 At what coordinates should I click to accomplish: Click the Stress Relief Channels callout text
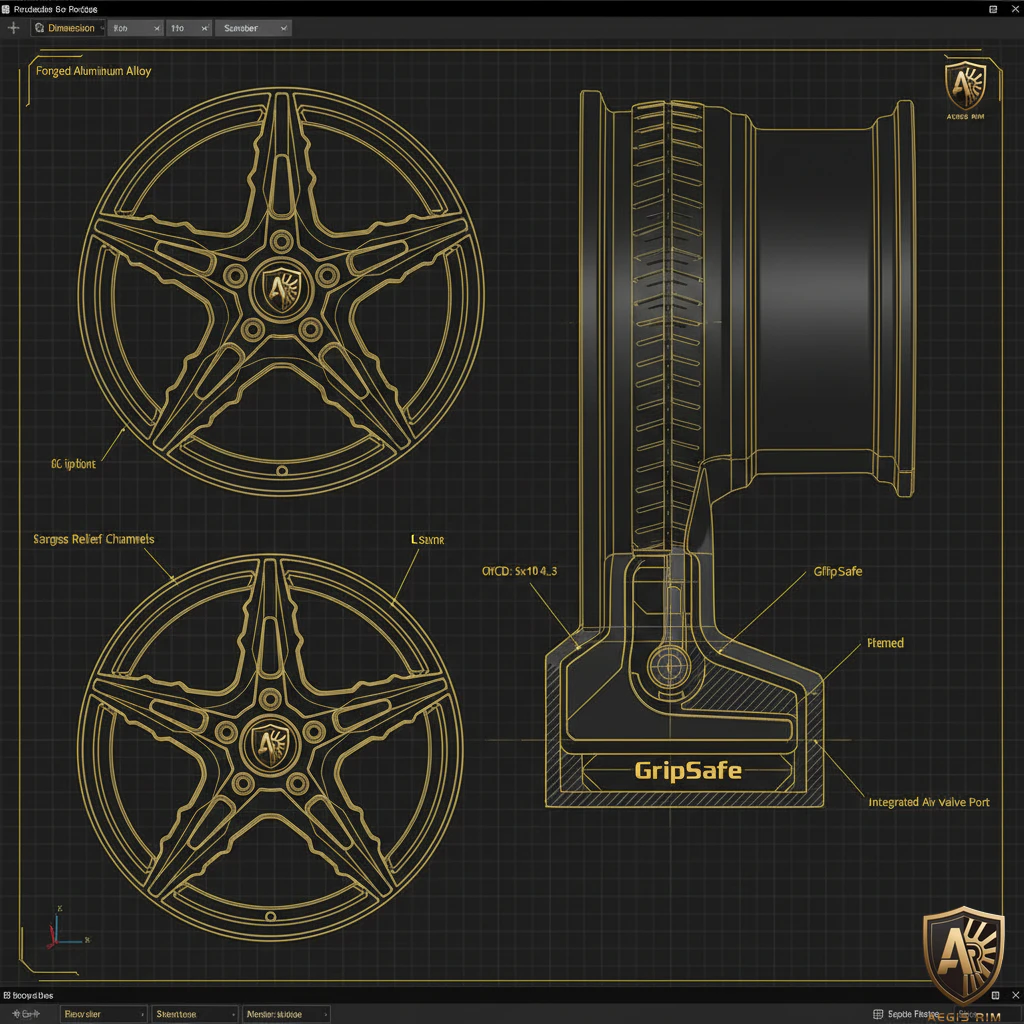(x=93, y=538)
